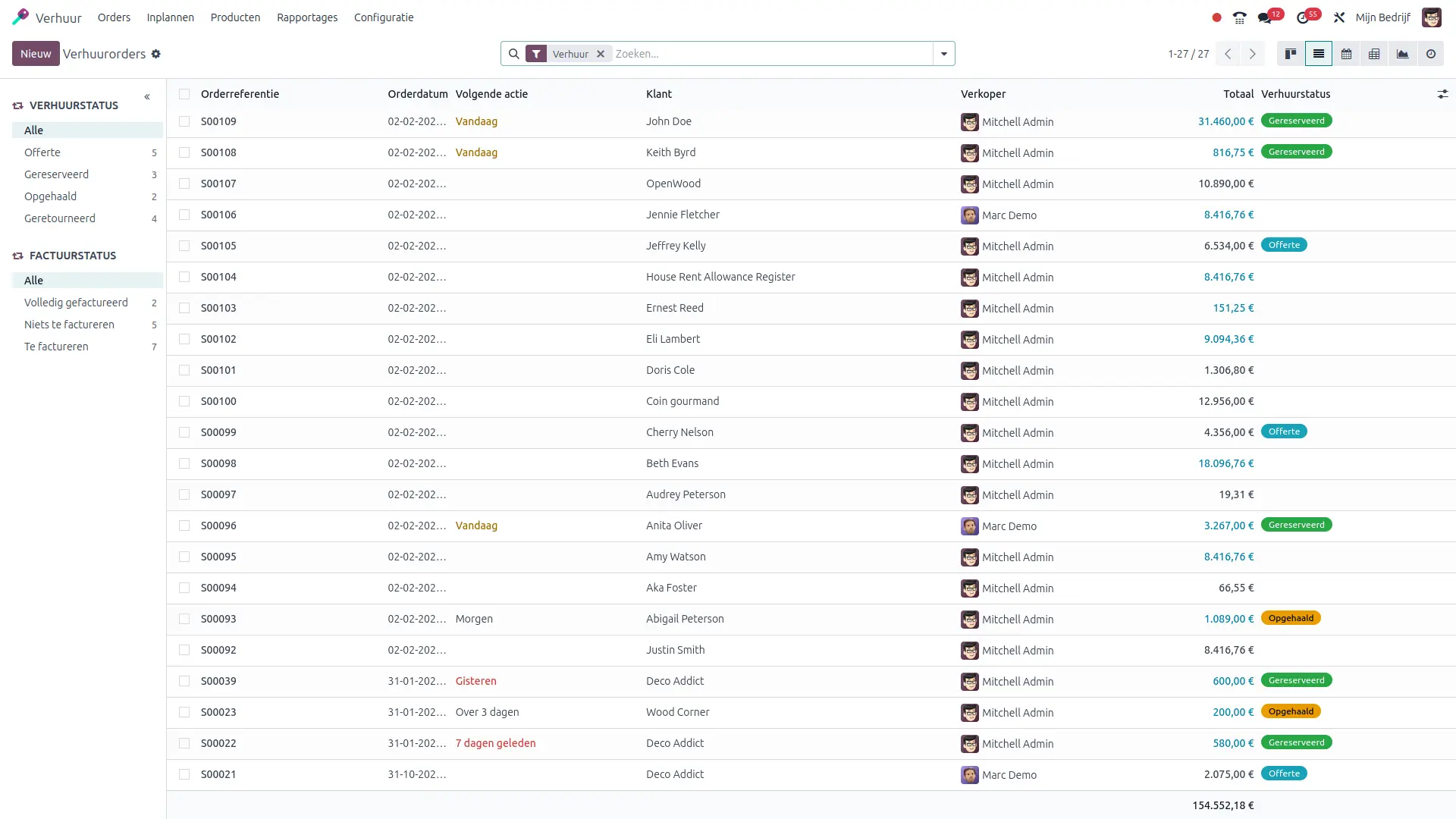Open the graph view
This screenshot has width=1456, height=819.
tap(1402, 54)
